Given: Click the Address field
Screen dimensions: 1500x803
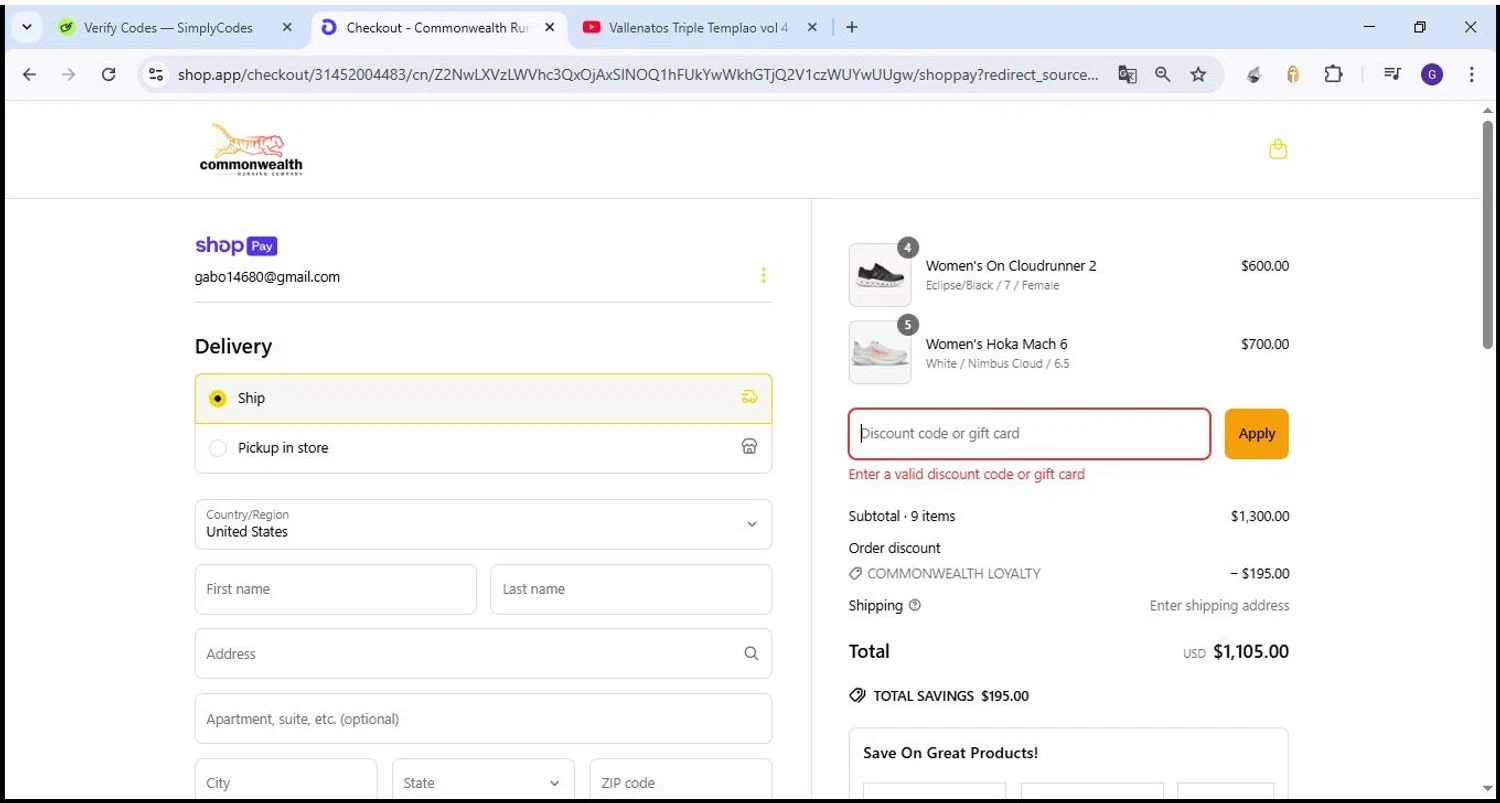Looking at the screenshot, I should coord(483,653).
